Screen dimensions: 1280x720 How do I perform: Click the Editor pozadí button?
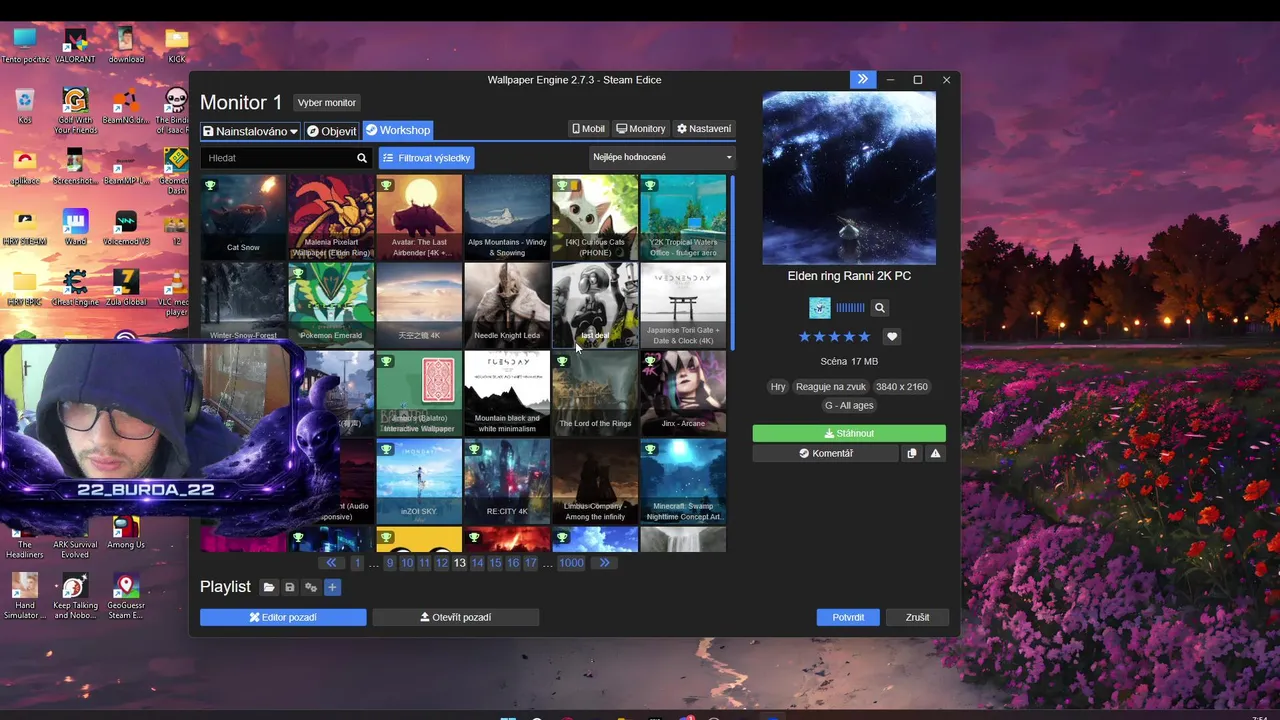(283, 618)
